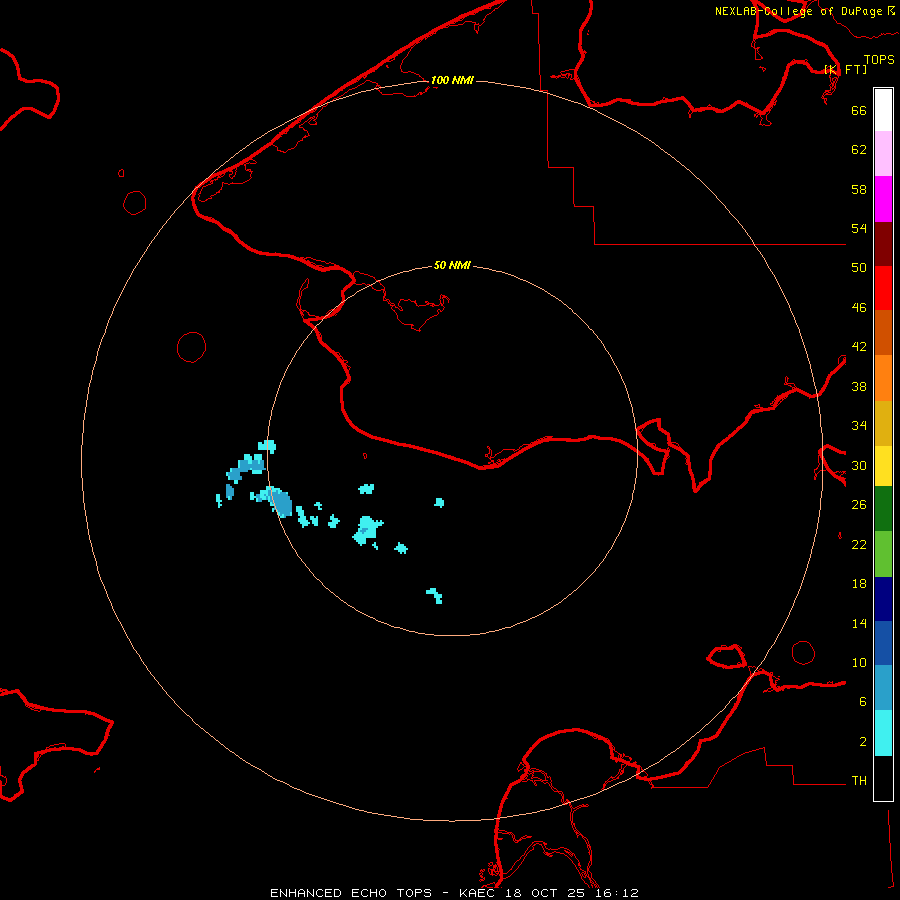Click the cyan swatch next to the 2 label
Image resolution: width=900 pixels, height=900 pixels.
point(883,733)
